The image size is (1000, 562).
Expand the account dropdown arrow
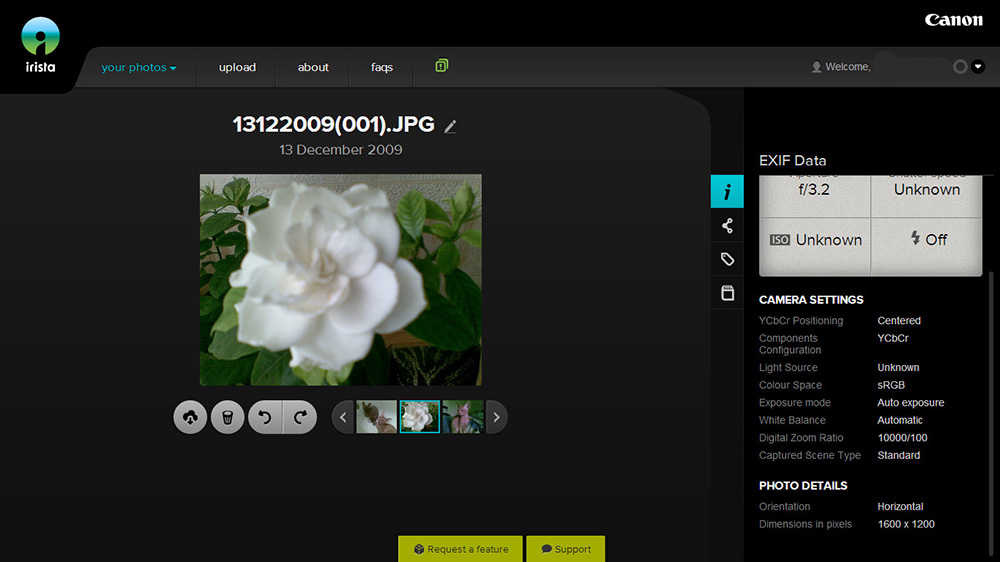point(978,67)
